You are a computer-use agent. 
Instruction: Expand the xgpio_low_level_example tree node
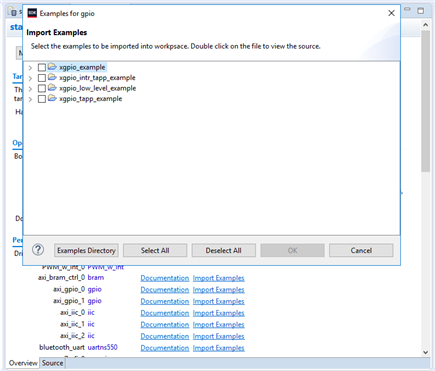click(x=30, y=89)
